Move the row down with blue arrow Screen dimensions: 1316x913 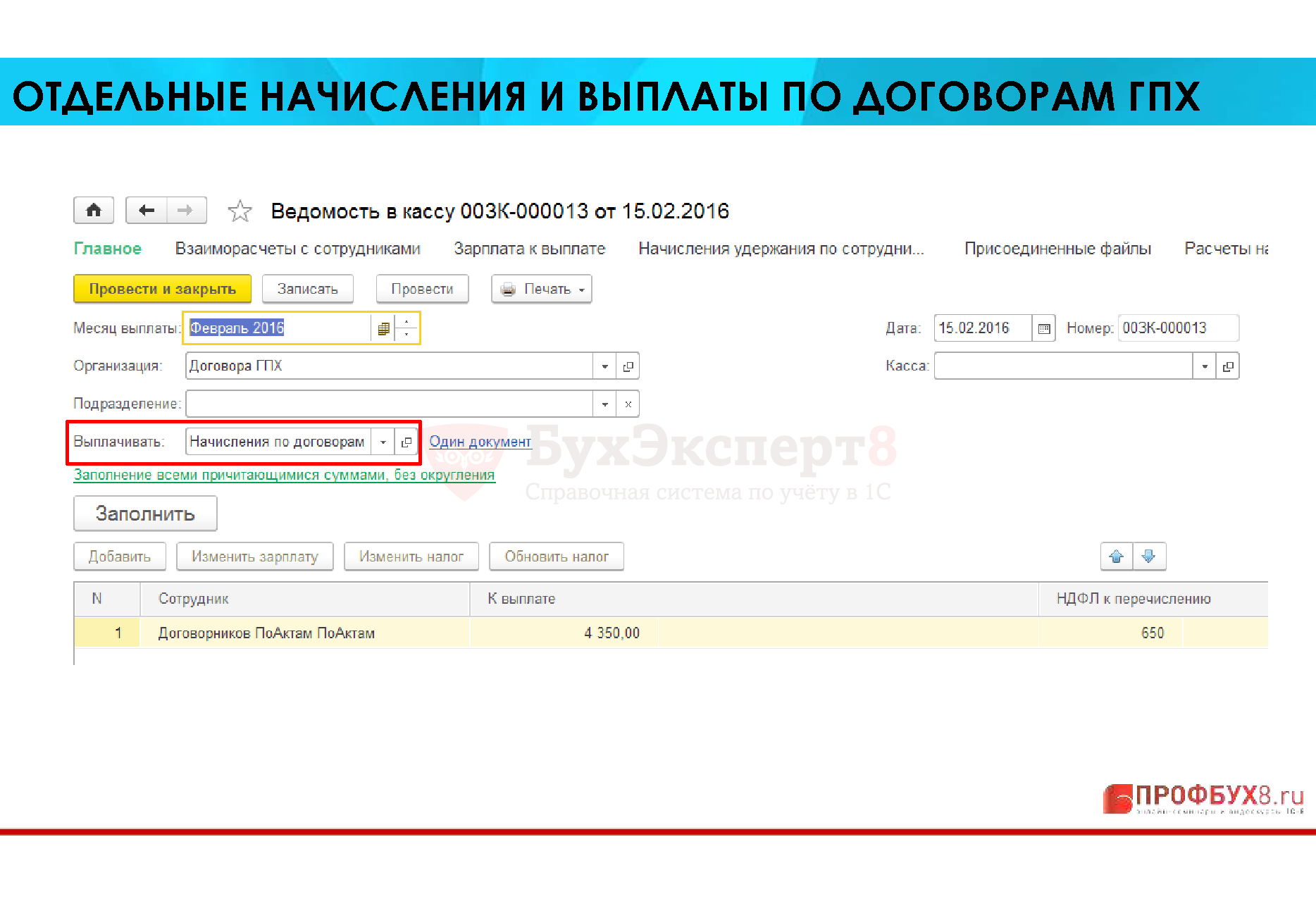pyautogui.click(x=1149, y=557)
